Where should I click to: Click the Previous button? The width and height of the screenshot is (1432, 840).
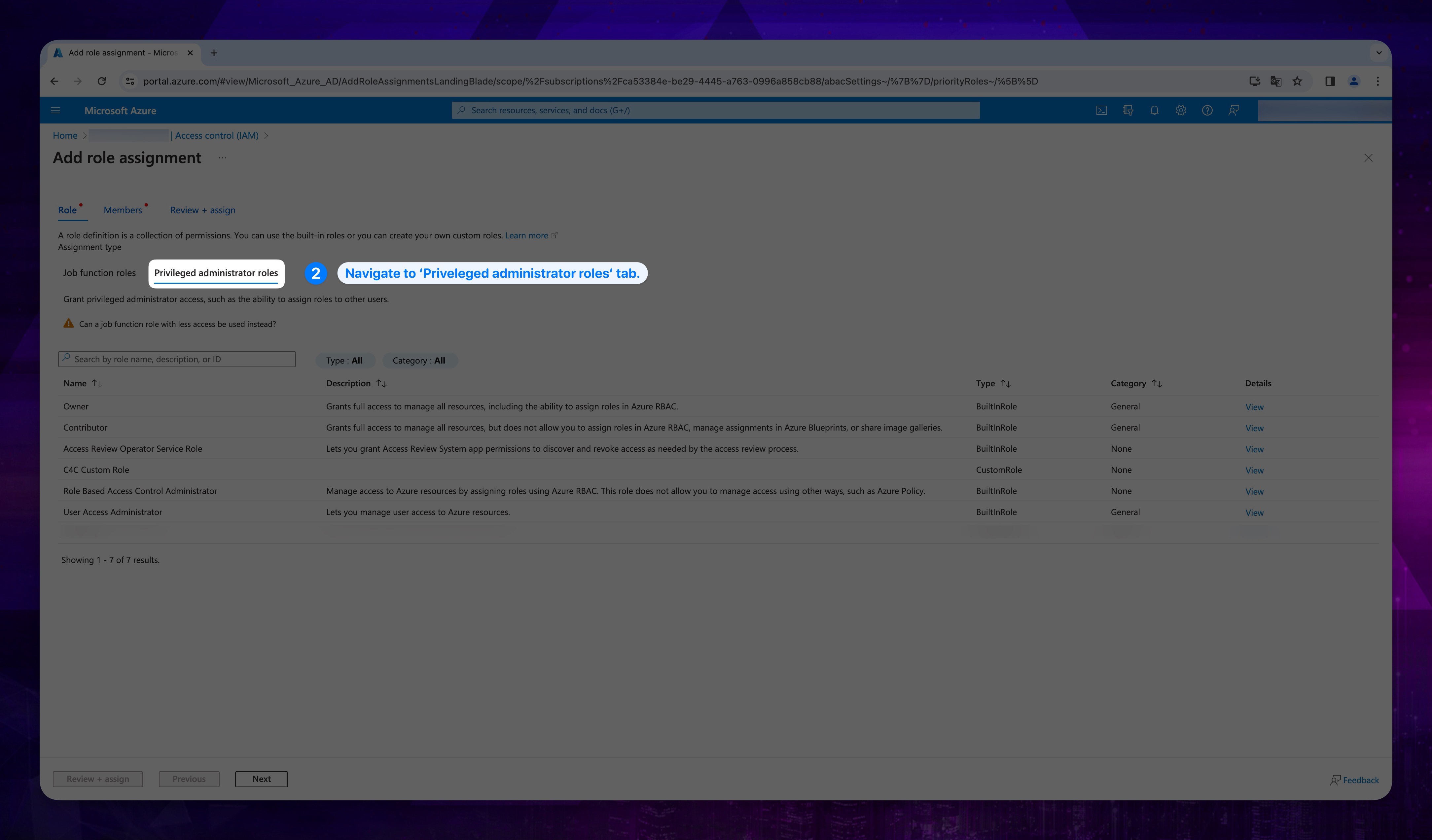[189, 779]
